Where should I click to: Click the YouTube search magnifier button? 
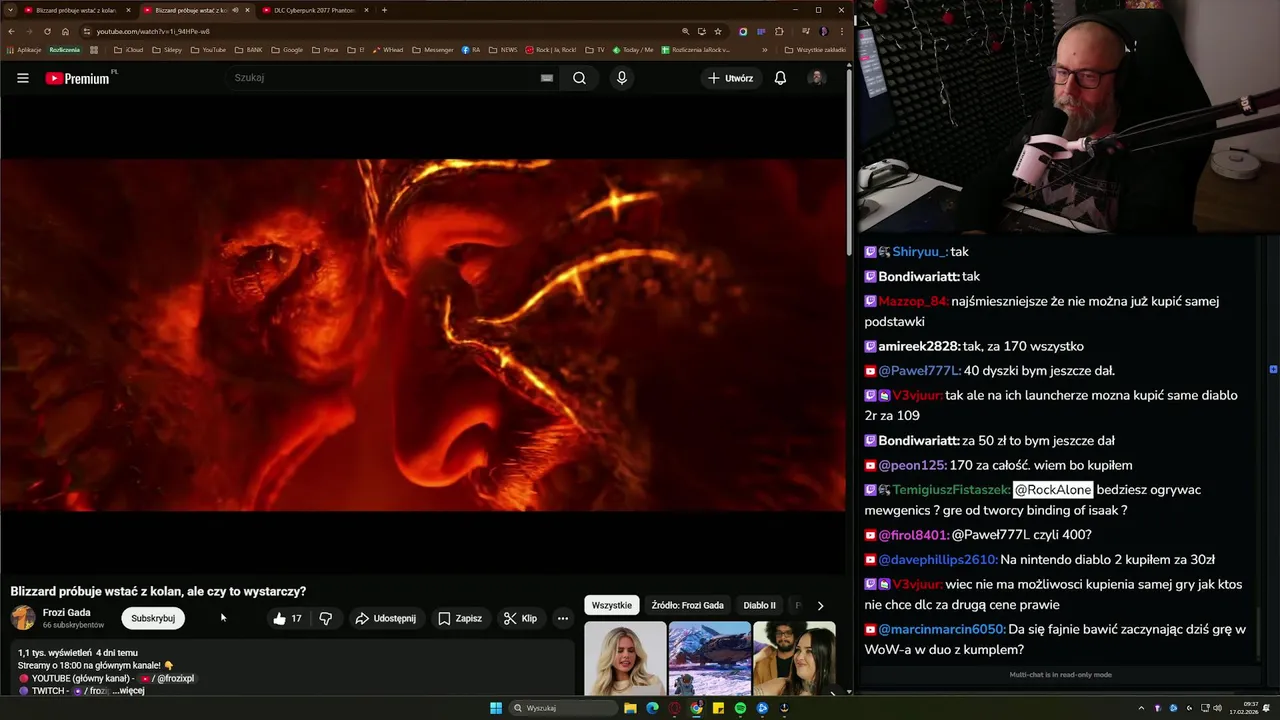(579, 78)
